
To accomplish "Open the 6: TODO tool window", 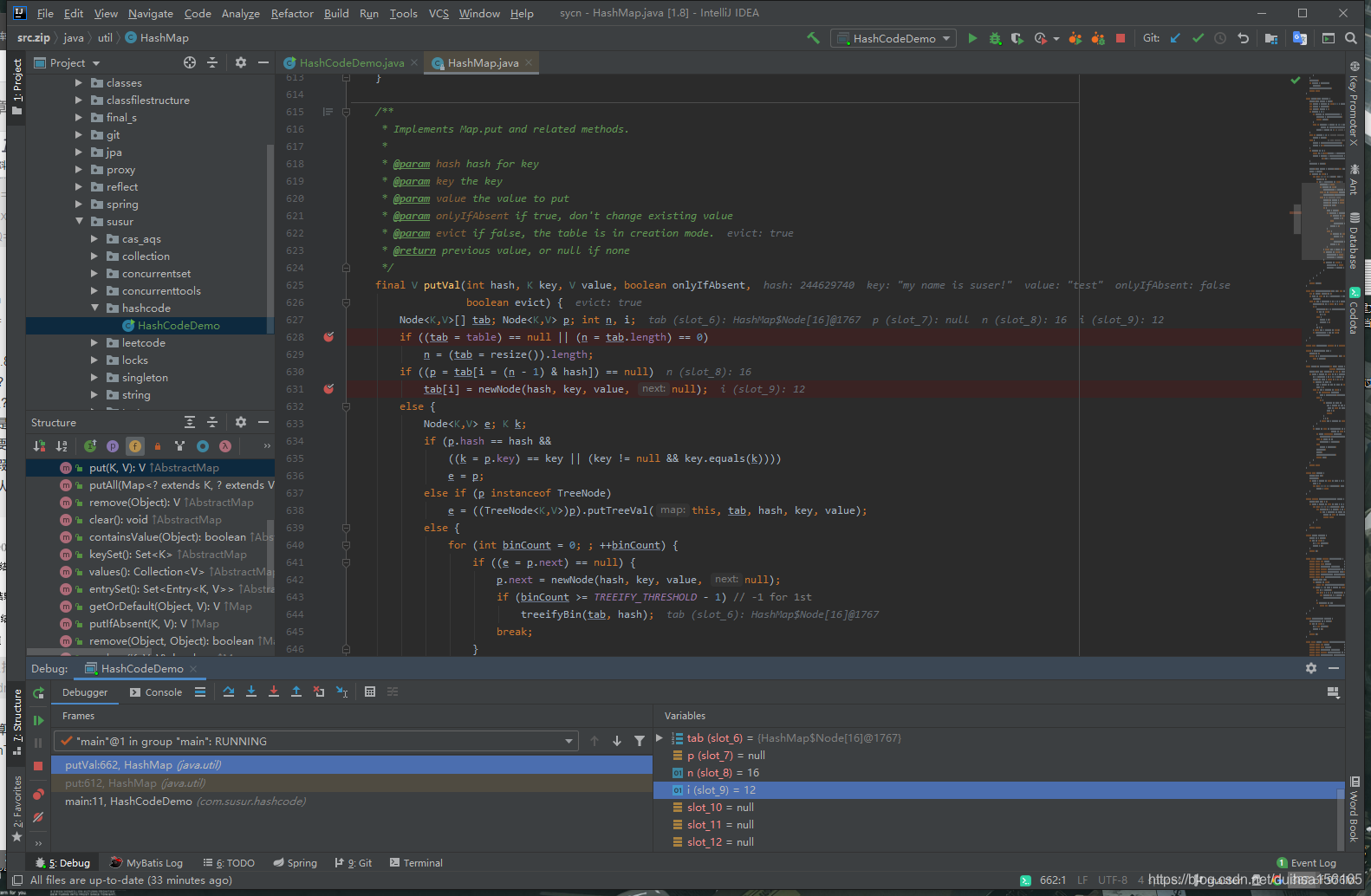I will click(x=229, y=863).
